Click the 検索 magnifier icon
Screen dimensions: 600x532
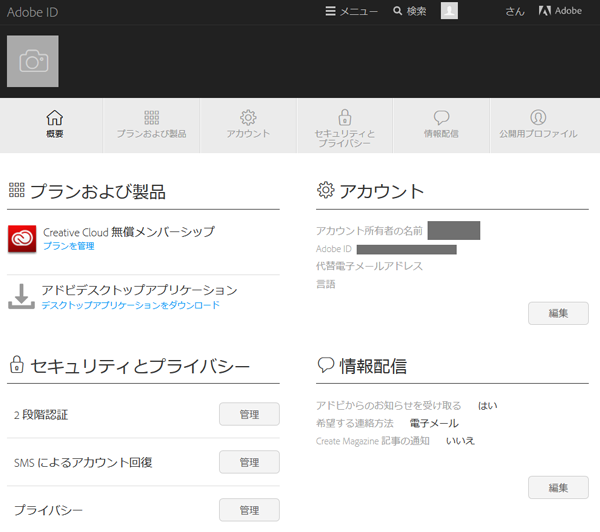pos(398,11)
